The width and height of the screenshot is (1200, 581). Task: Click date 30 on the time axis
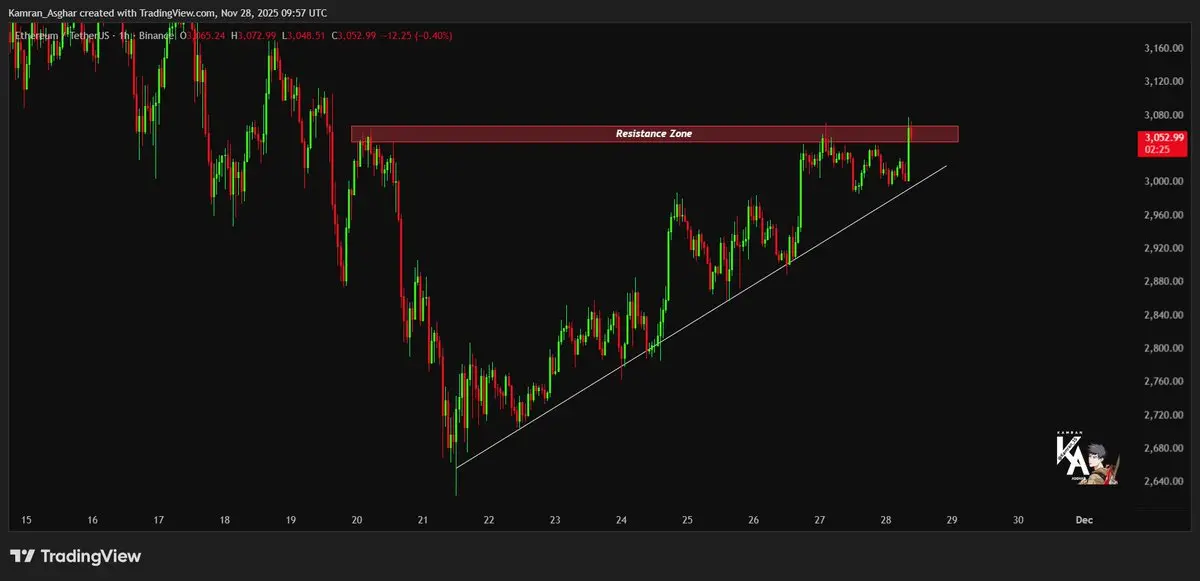click(1018, 520)
